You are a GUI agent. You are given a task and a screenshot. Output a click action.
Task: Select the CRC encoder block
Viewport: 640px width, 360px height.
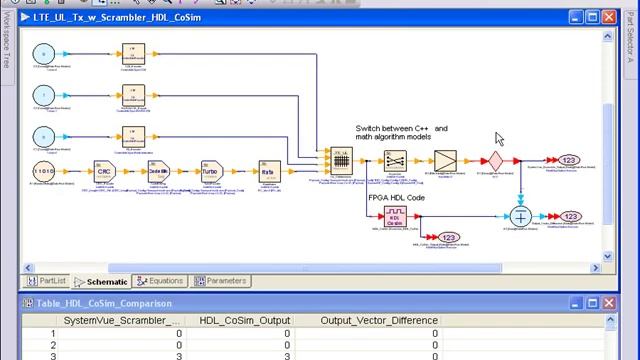pyautogui.click(x=104, y=171)
